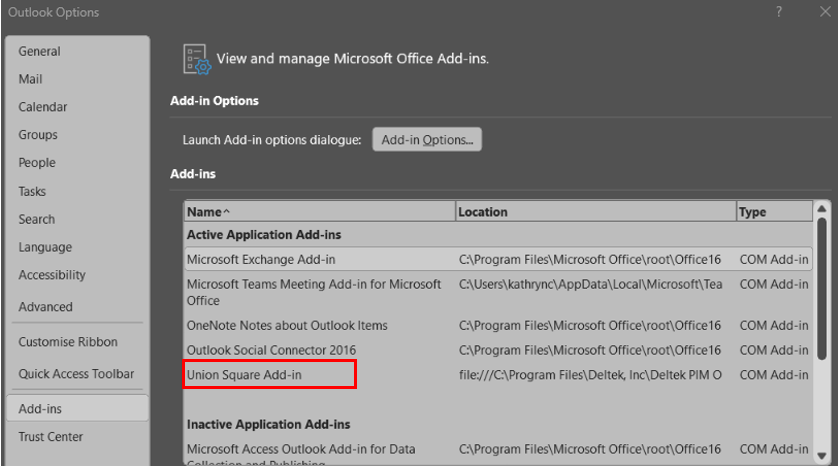Viewport: 838px width, 466px height.
Task: Sort add-ins by Name column header
Action: coord(320,212)
